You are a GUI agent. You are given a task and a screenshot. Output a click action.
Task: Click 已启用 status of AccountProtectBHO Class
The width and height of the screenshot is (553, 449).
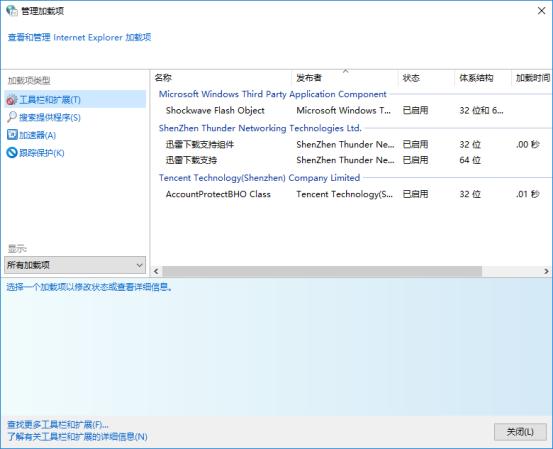415,194
